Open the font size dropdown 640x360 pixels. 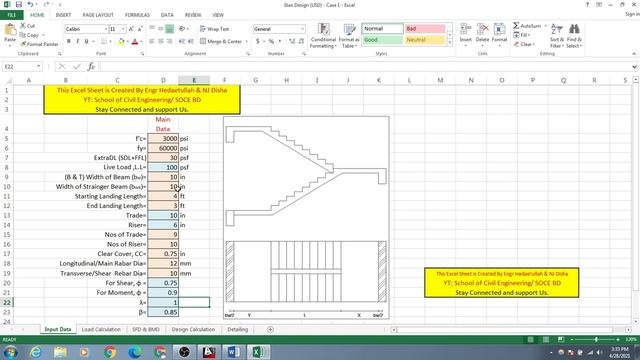tap(123, 29)
